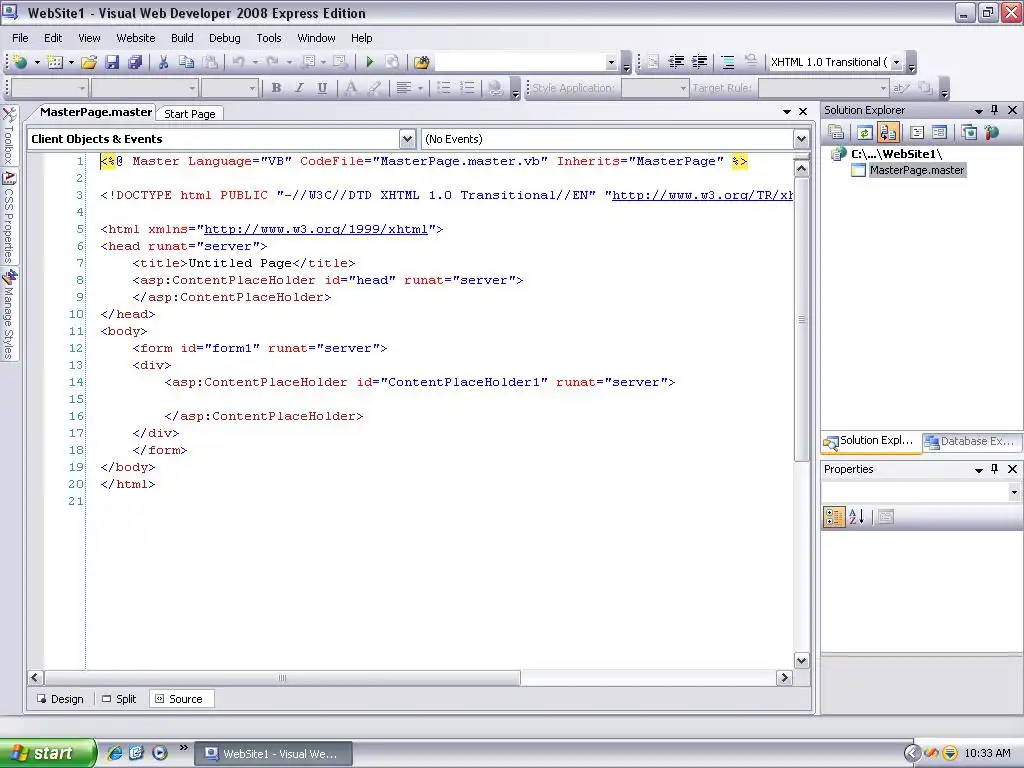Image resolution: width=1024 pixels, height=768 pixels.
Task: Click the Save All icon
Action: pyautogui.click(x=135, y=62)
